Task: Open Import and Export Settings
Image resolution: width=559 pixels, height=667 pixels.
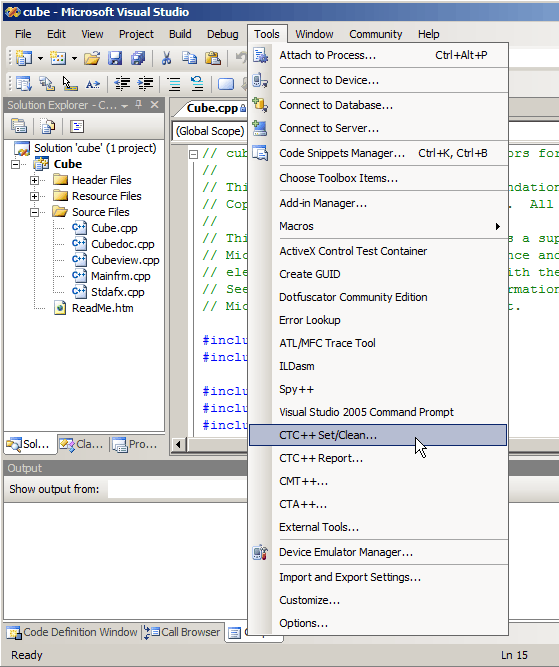Action: 350,577
